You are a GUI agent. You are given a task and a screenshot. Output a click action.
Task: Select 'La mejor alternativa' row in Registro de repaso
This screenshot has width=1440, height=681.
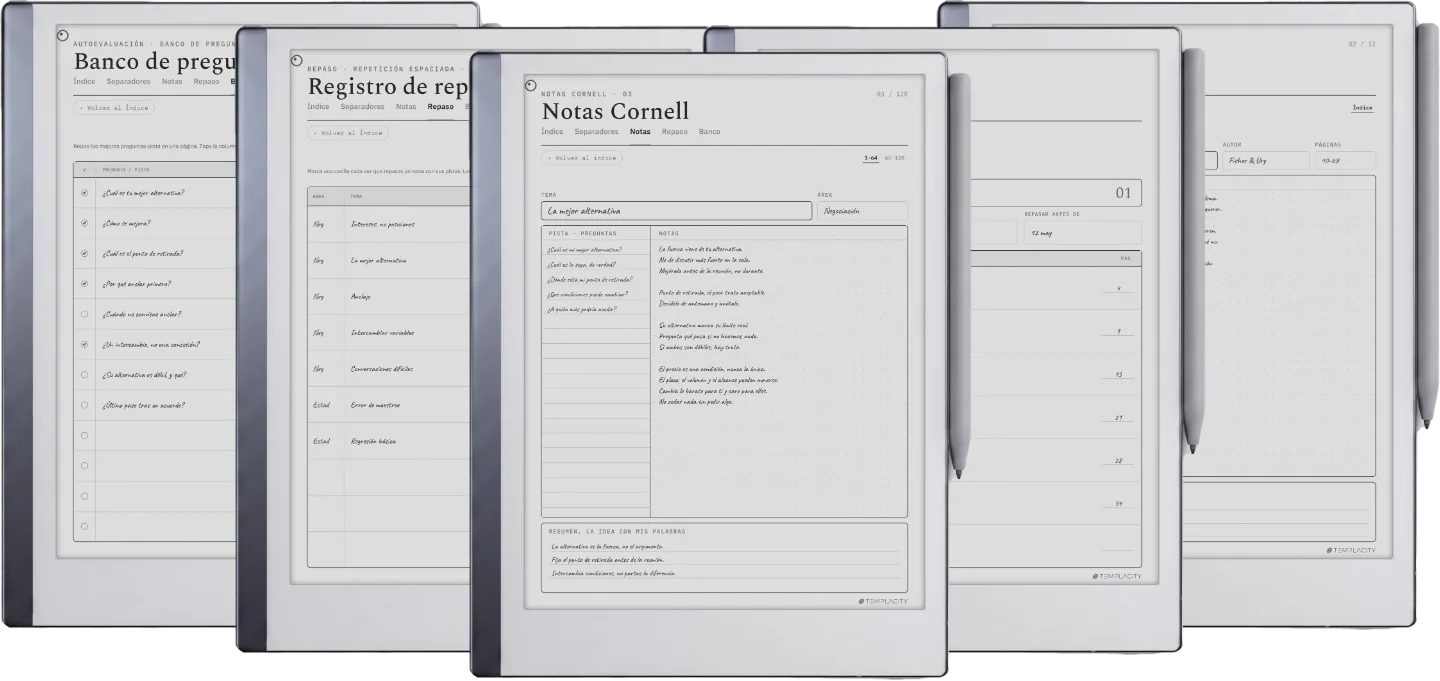click(388, 260)
